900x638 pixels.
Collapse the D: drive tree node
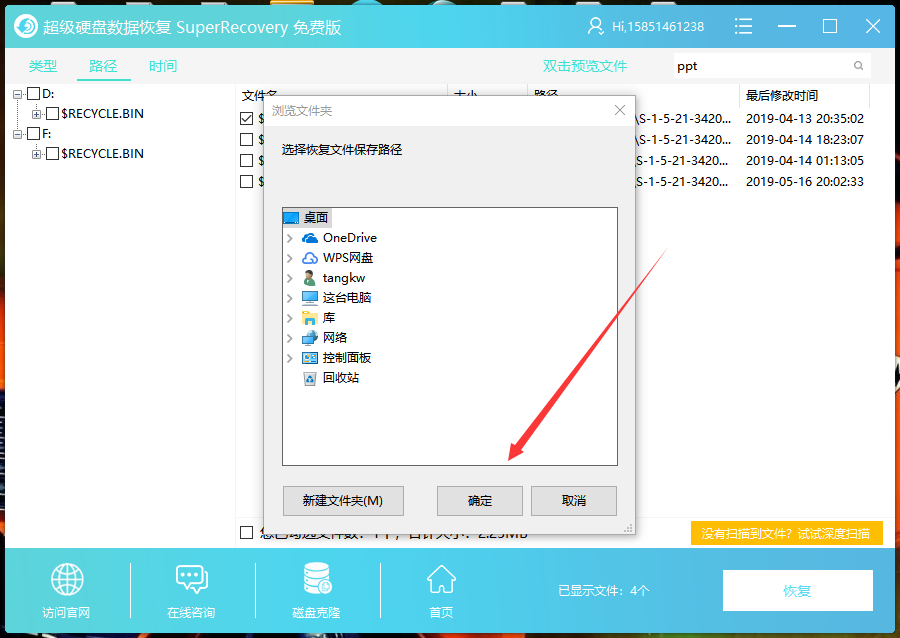18,94
